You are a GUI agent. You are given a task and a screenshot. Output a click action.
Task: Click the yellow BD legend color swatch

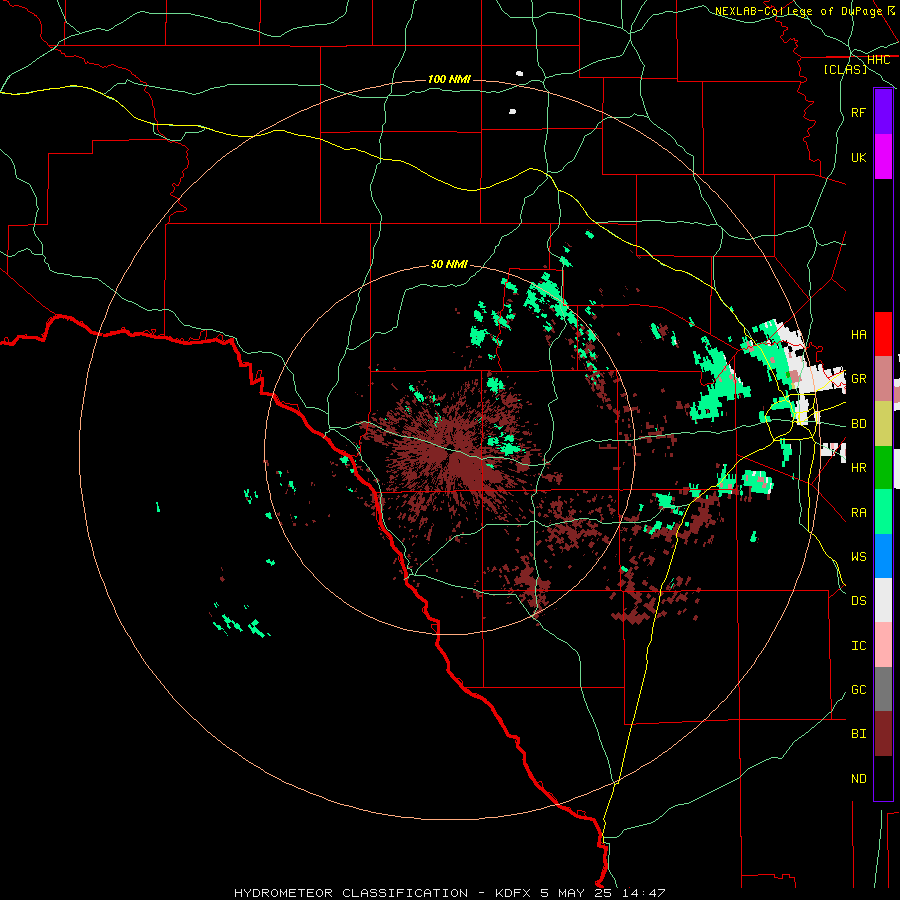(883, 423)
